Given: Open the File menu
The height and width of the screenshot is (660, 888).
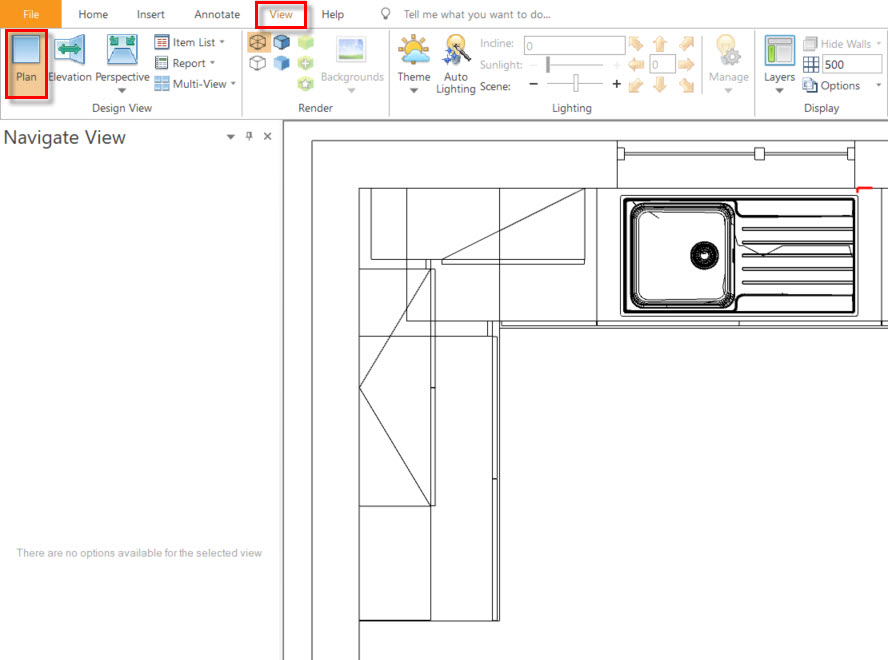Looking at the screenshot, I should 31,14.
